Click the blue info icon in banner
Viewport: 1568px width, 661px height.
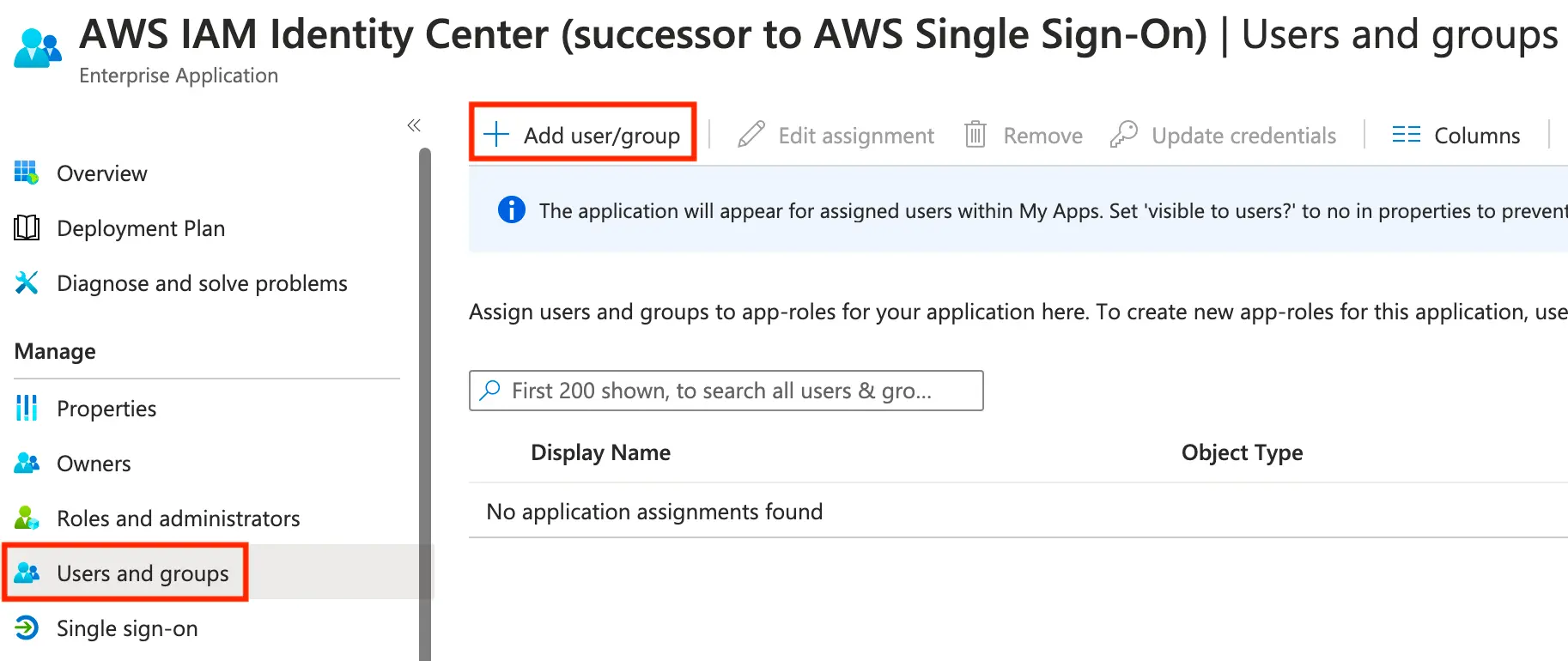tap(512, 209)
